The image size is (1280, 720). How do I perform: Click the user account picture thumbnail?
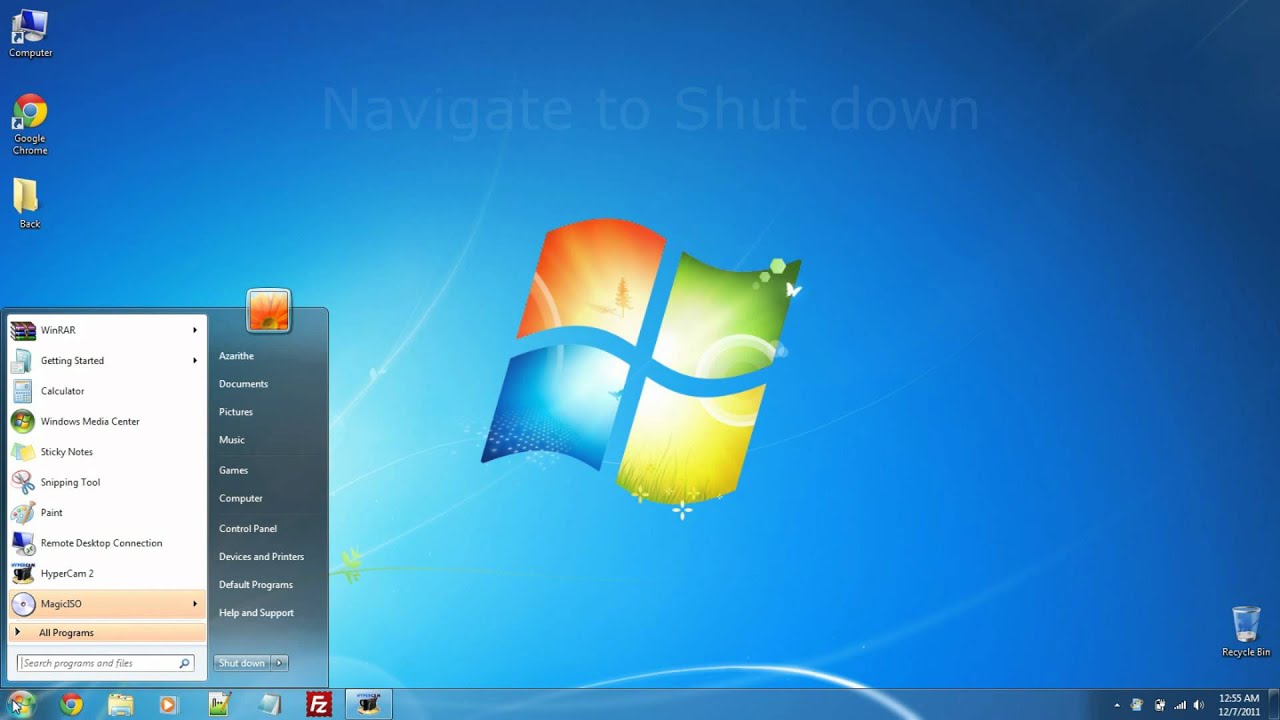pos(268,310)
